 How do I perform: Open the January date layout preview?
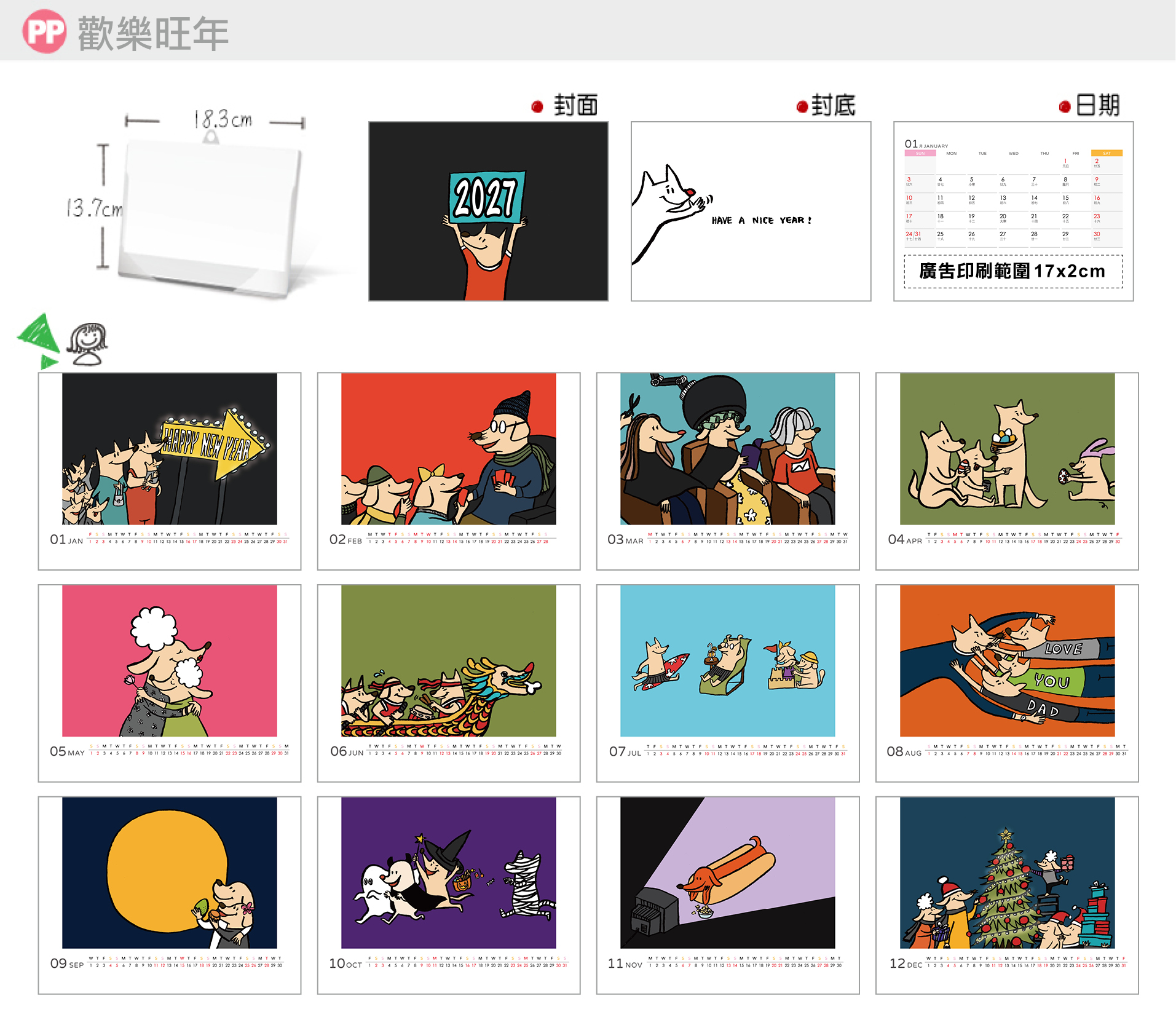coord(1013,211)
